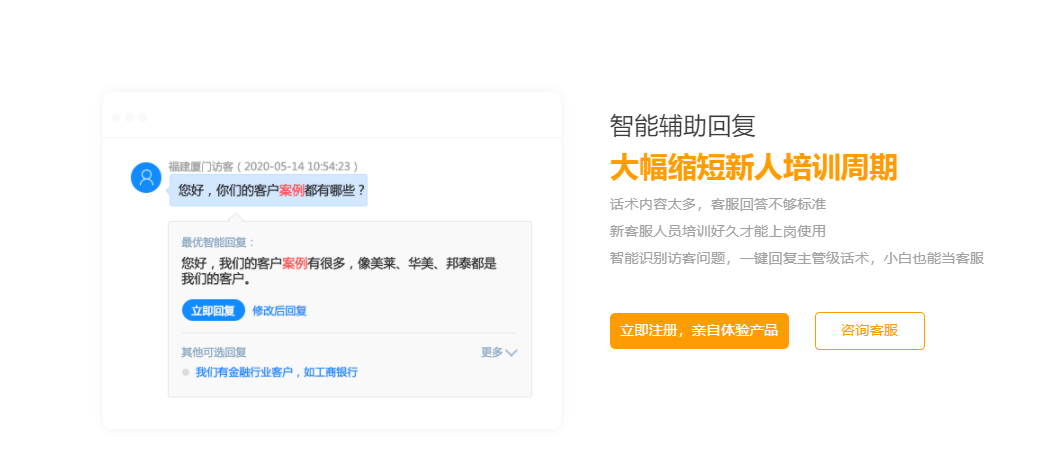Click the blue 立即回复 button
Screen dimensions: 1059x468
pos(213,311)
